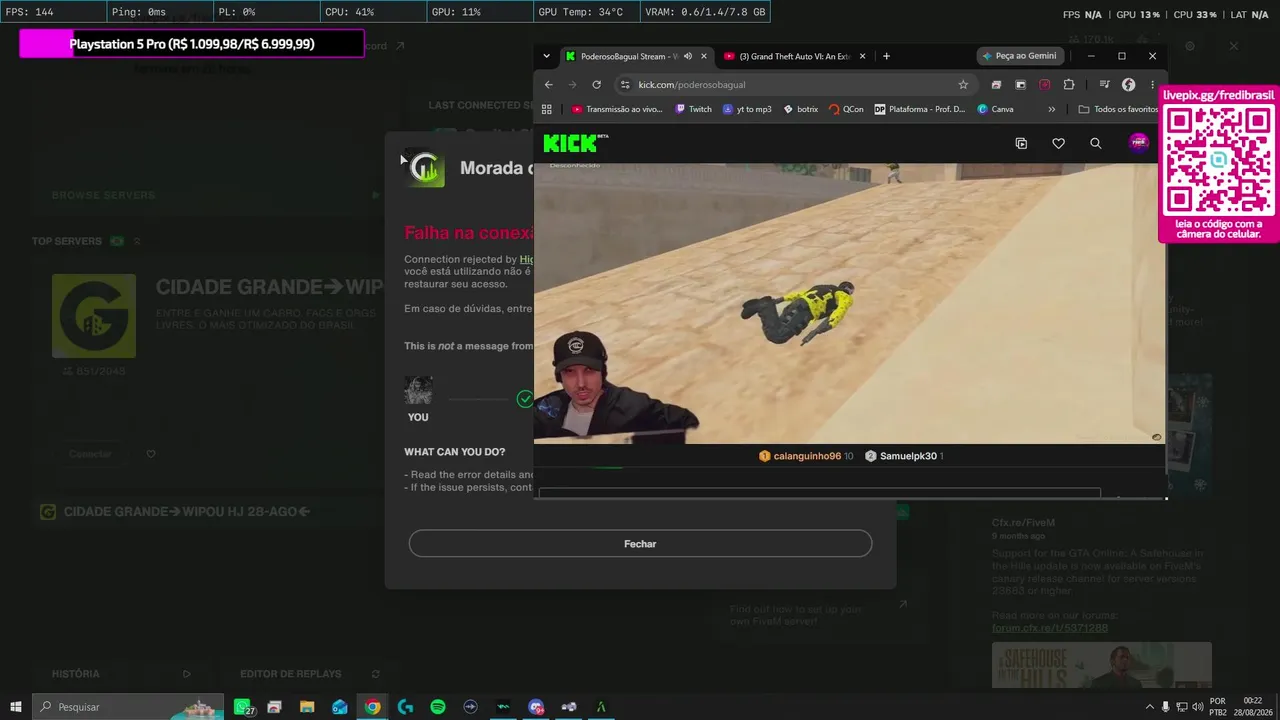Open the QCon bookmark
The height and width of the screenshot is (720, 1280).
846,109
